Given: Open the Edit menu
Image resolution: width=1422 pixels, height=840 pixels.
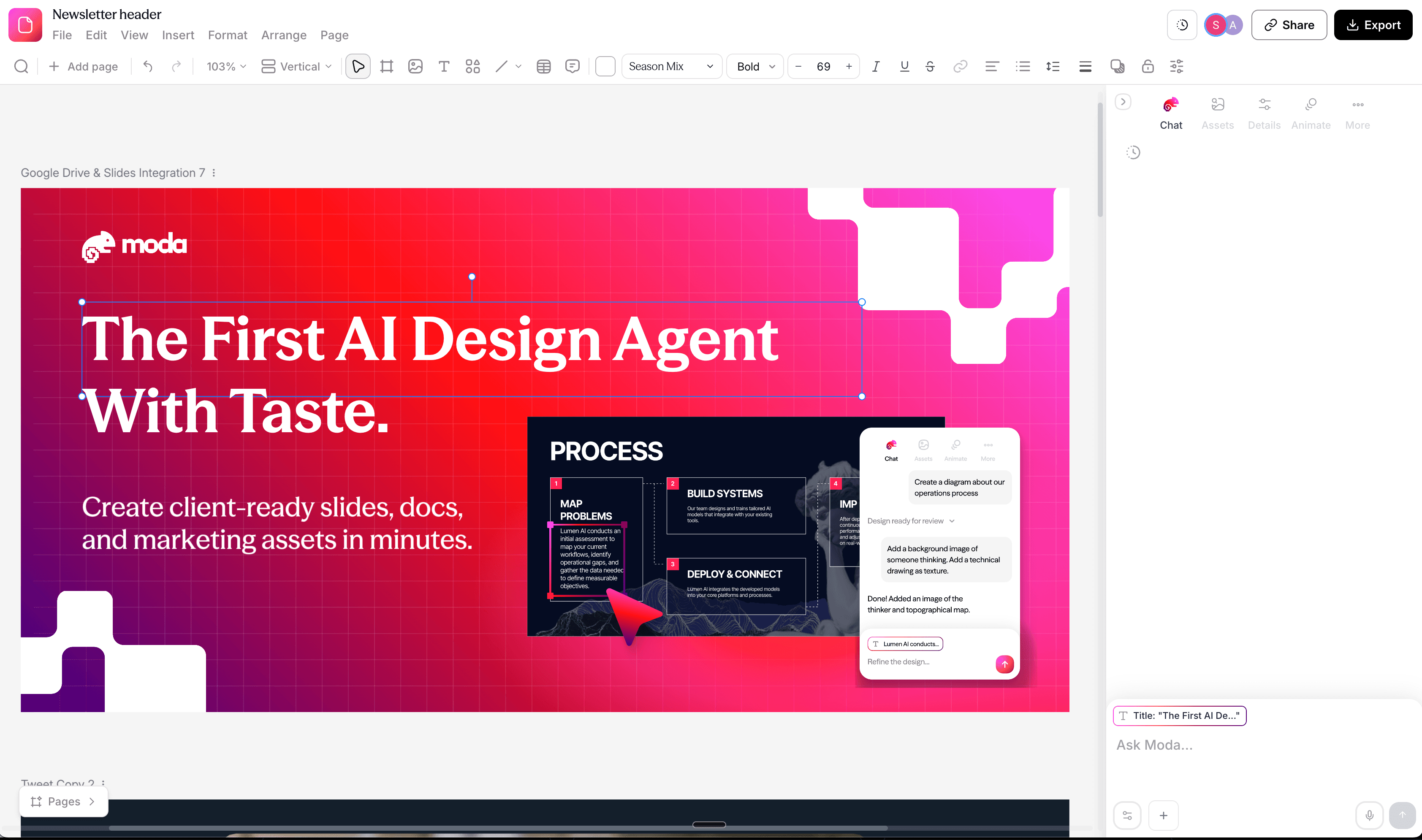Looking at the screenshot, I should [x=96, y=35].
